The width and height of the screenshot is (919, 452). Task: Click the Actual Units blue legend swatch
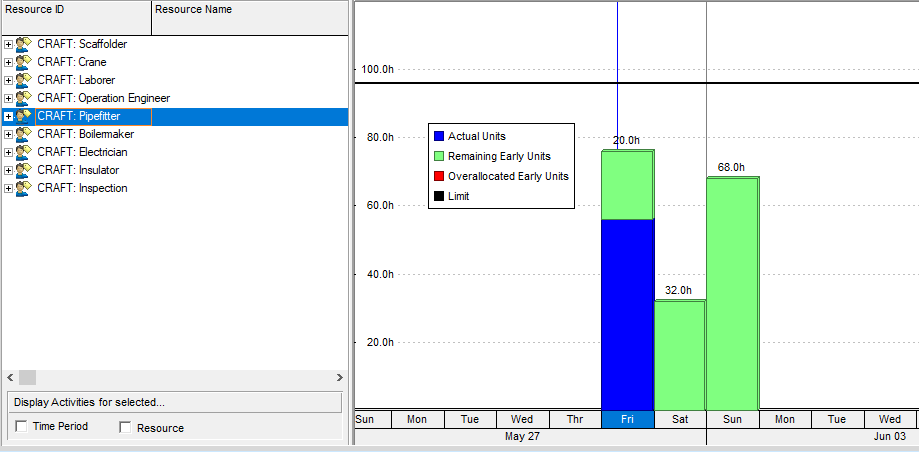(438, 136)
